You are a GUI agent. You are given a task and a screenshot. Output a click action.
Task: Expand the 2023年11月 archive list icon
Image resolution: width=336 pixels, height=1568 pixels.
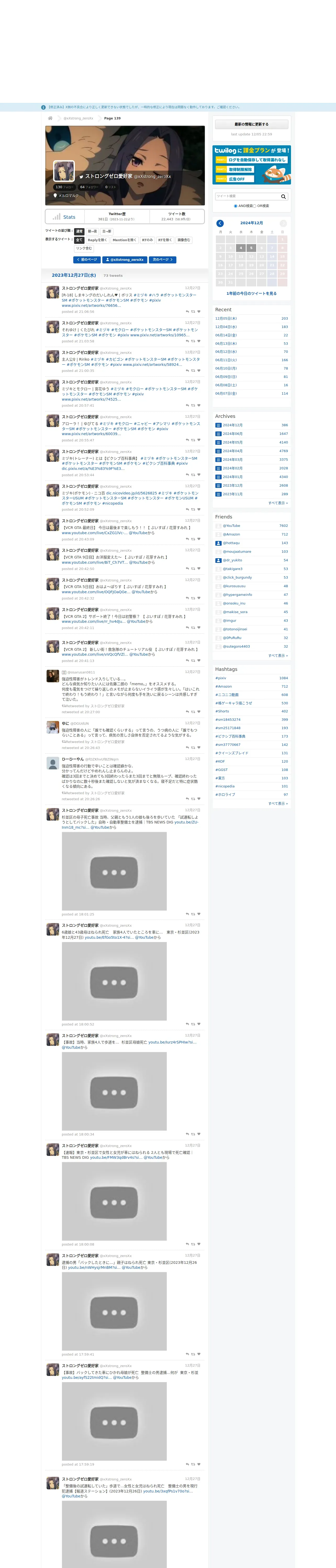pyautogui.click(x=218, y=494)
